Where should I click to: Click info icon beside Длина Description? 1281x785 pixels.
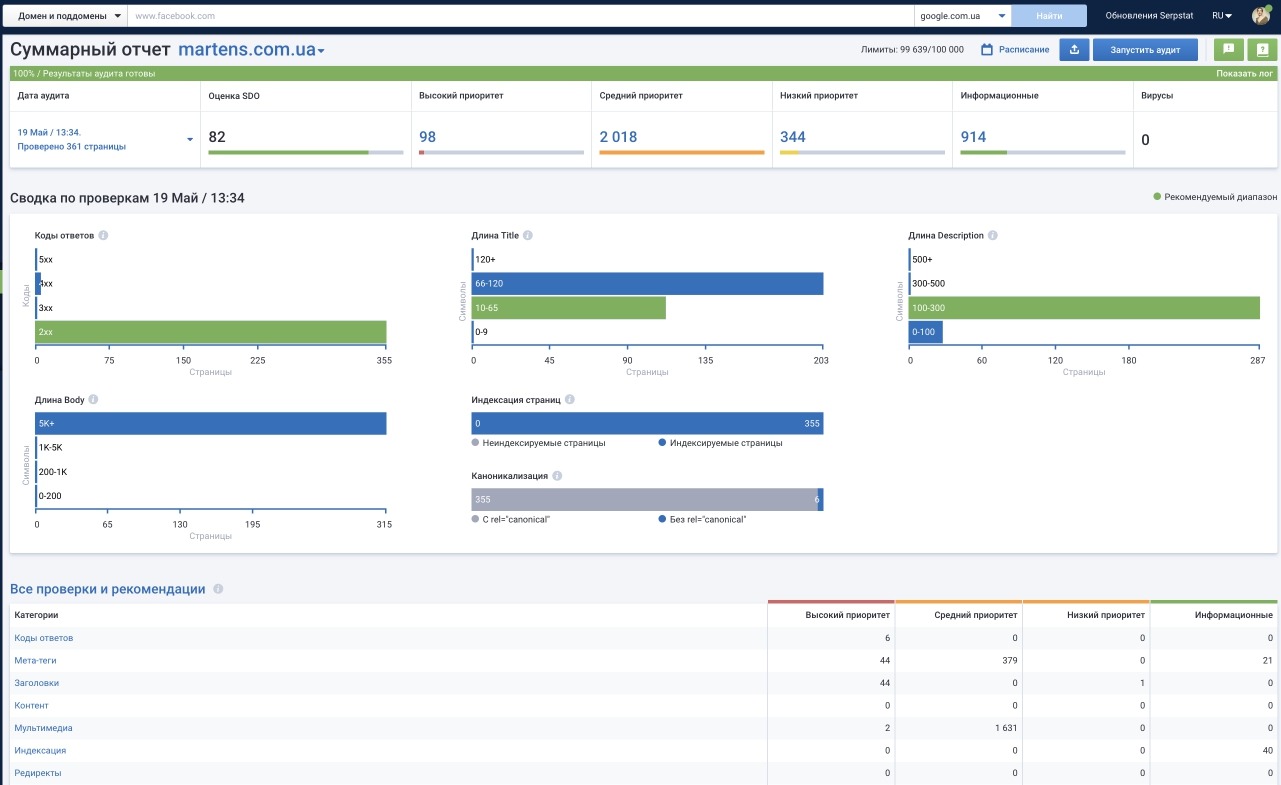(993, 236)
